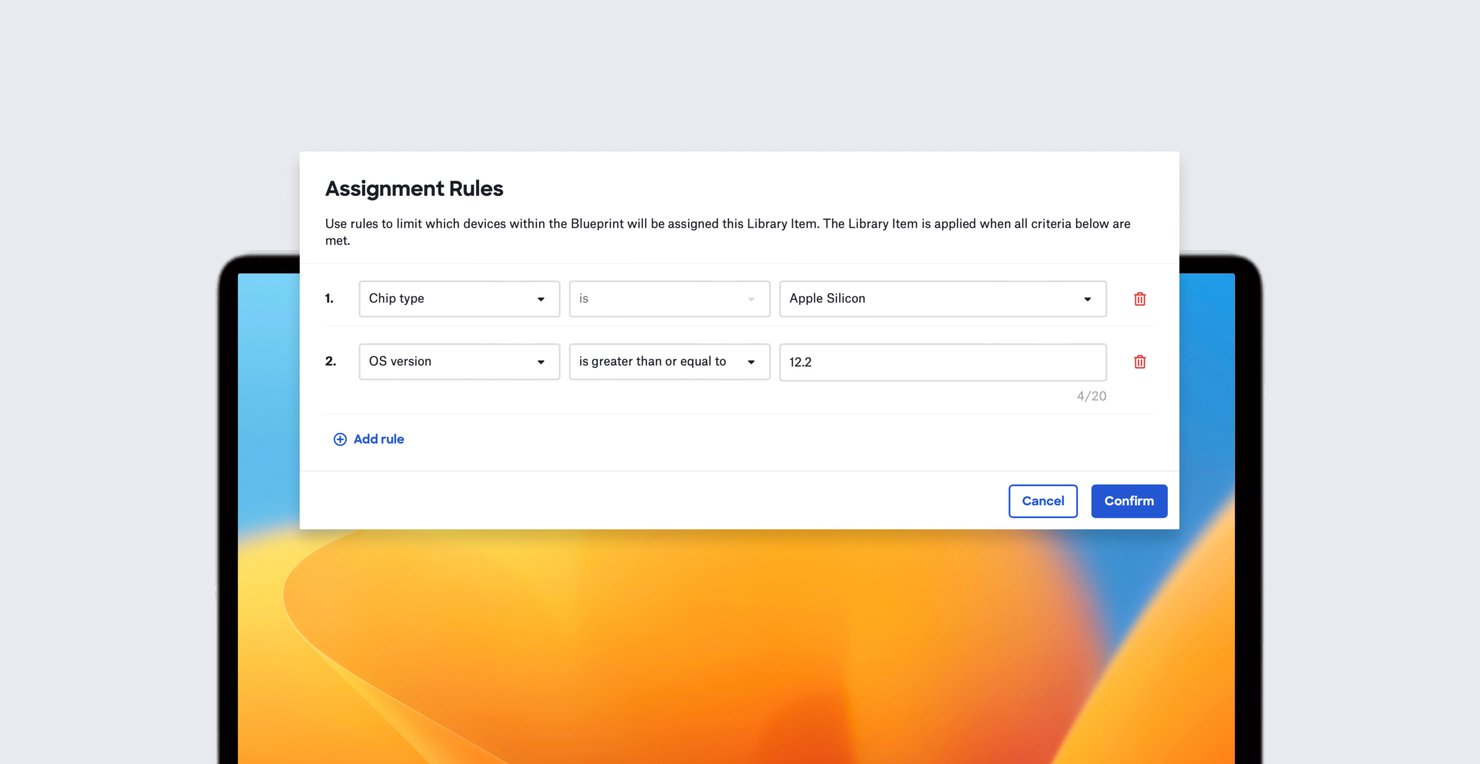
Task: Click the rule number '2.' label
Action: (x=331, y=361)
